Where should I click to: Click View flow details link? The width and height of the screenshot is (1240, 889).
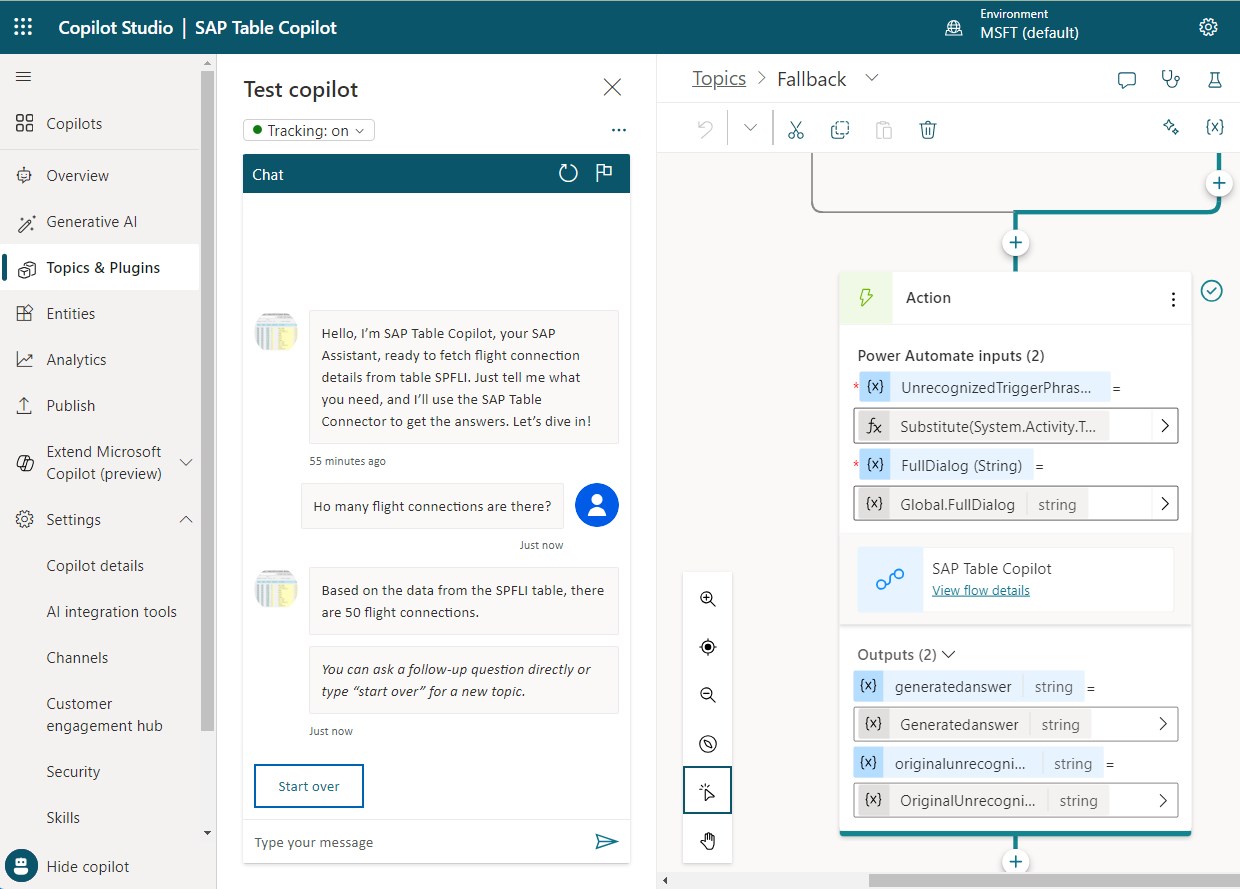coord(981,590)
